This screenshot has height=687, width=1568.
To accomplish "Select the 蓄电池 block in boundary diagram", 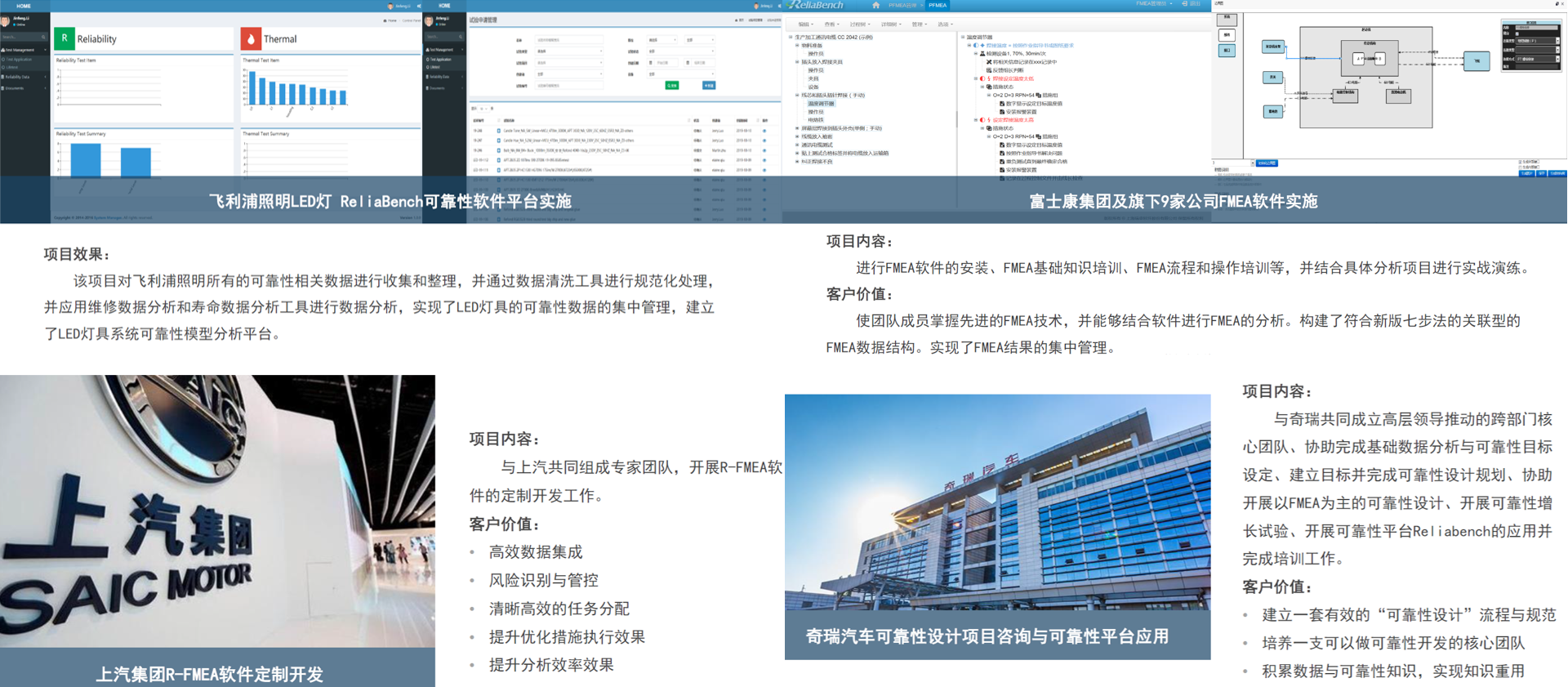I will click(1272, 111).
